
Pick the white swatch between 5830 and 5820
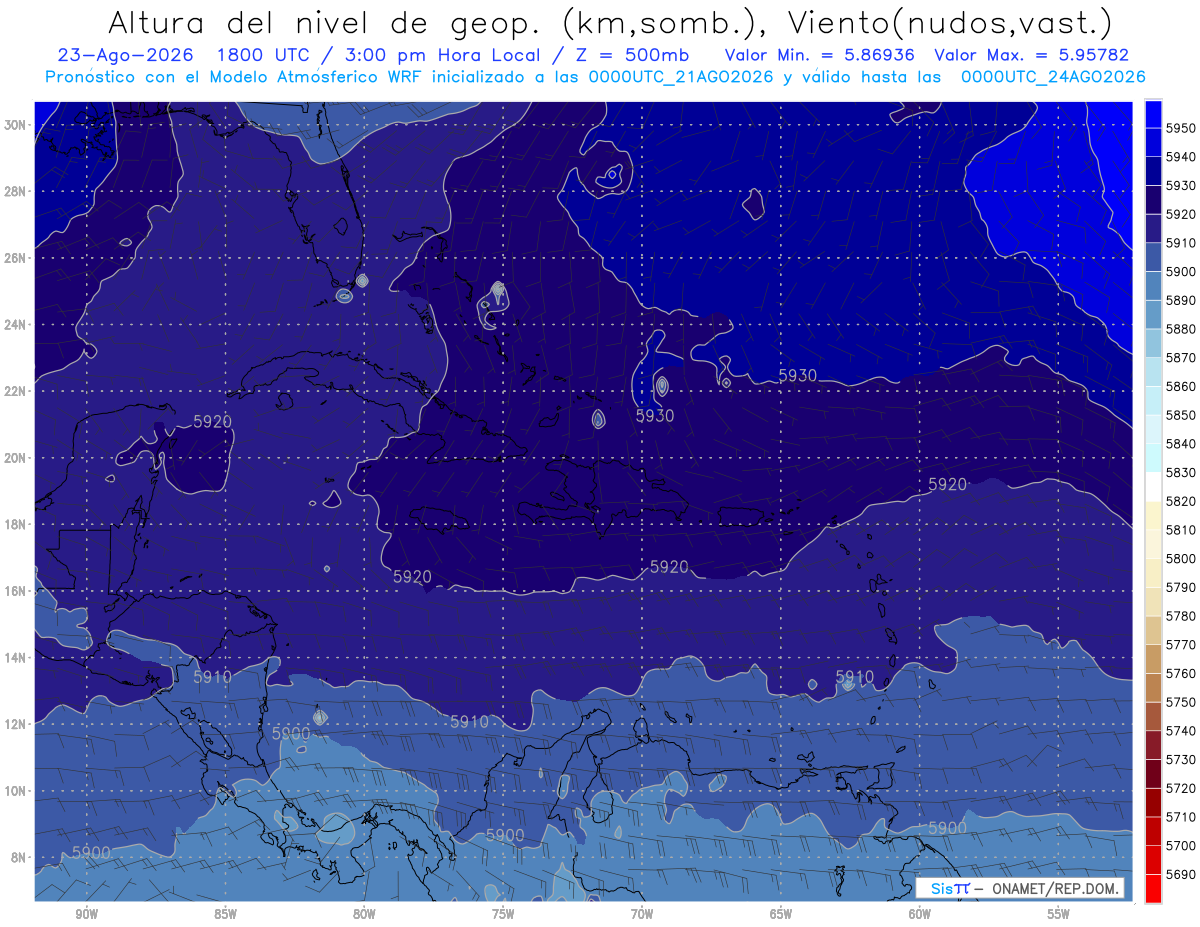tap(1153, 486)
